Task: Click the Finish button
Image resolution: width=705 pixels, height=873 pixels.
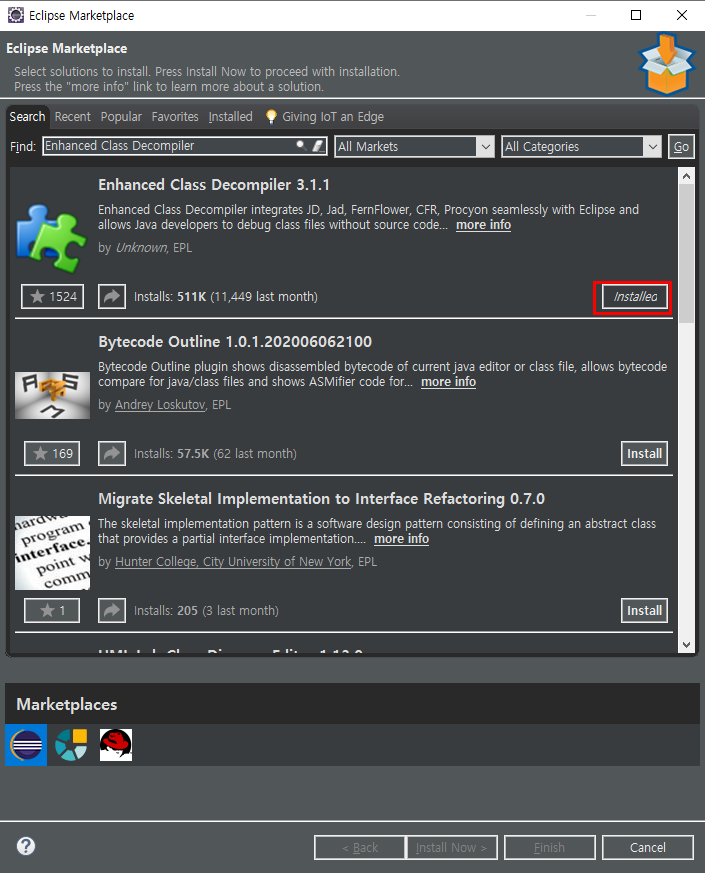Action: pos(550,847)
